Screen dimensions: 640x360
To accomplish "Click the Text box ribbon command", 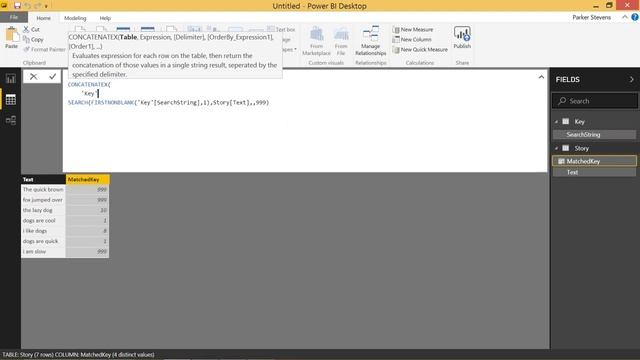I will pos(281,29).
